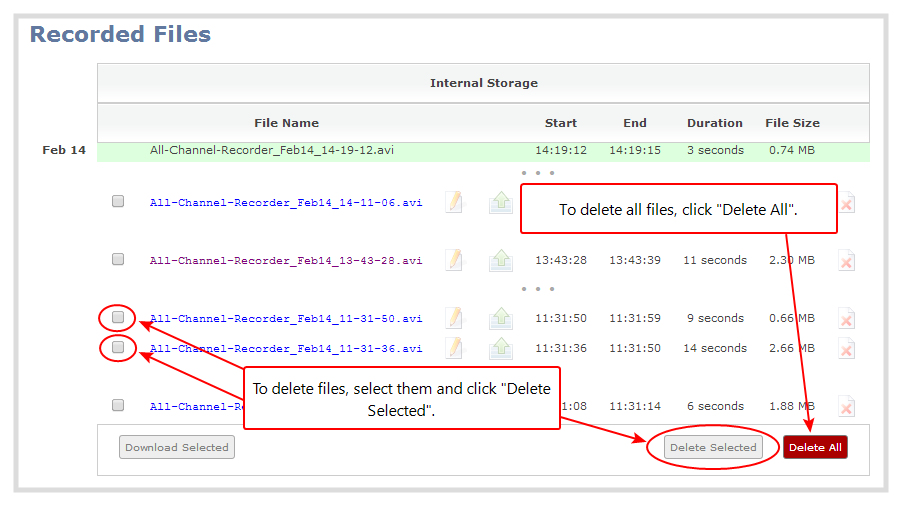Rename the Feb14_13-43-28.avi file via pencil icon

(x=455, y=260)
